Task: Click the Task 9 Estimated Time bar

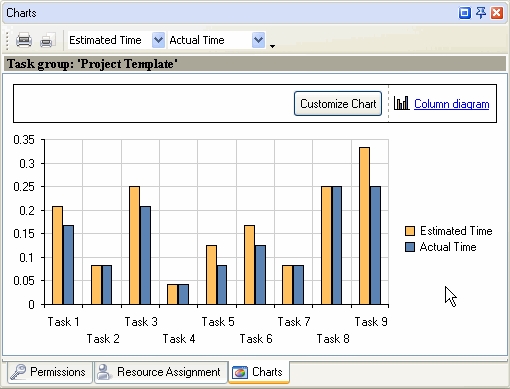Action: pyautogui.click(x=364, y=226)
